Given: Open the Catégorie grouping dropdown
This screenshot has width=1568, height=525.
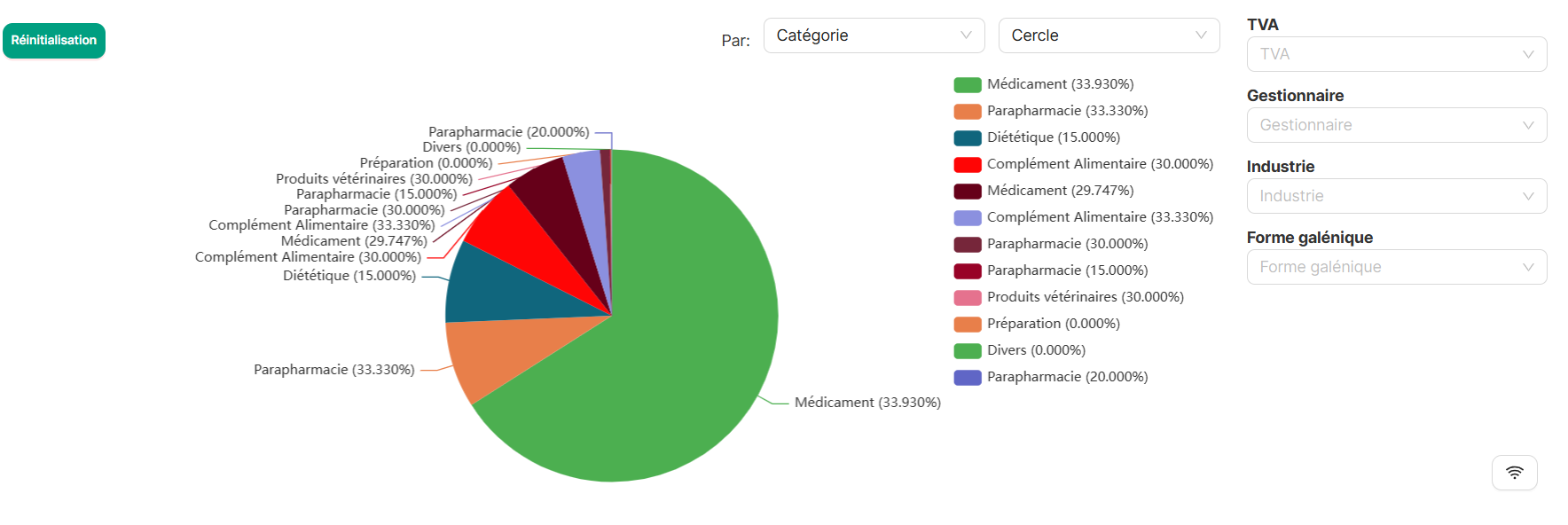Looking at the screenshot, I should pyautogui.click(x=874, y=35).
